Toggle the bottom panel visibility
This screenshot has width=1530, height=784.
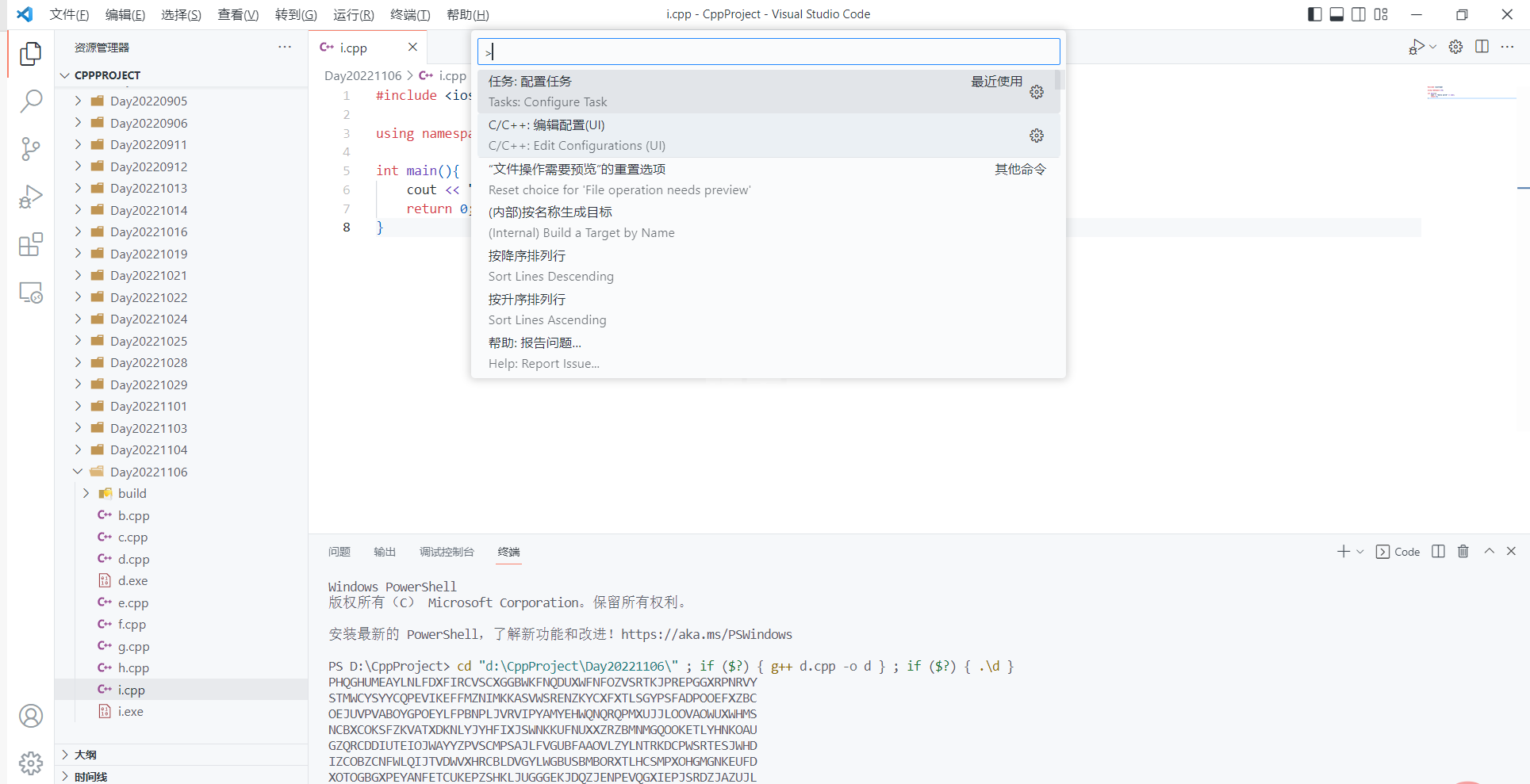(1336, 14)
